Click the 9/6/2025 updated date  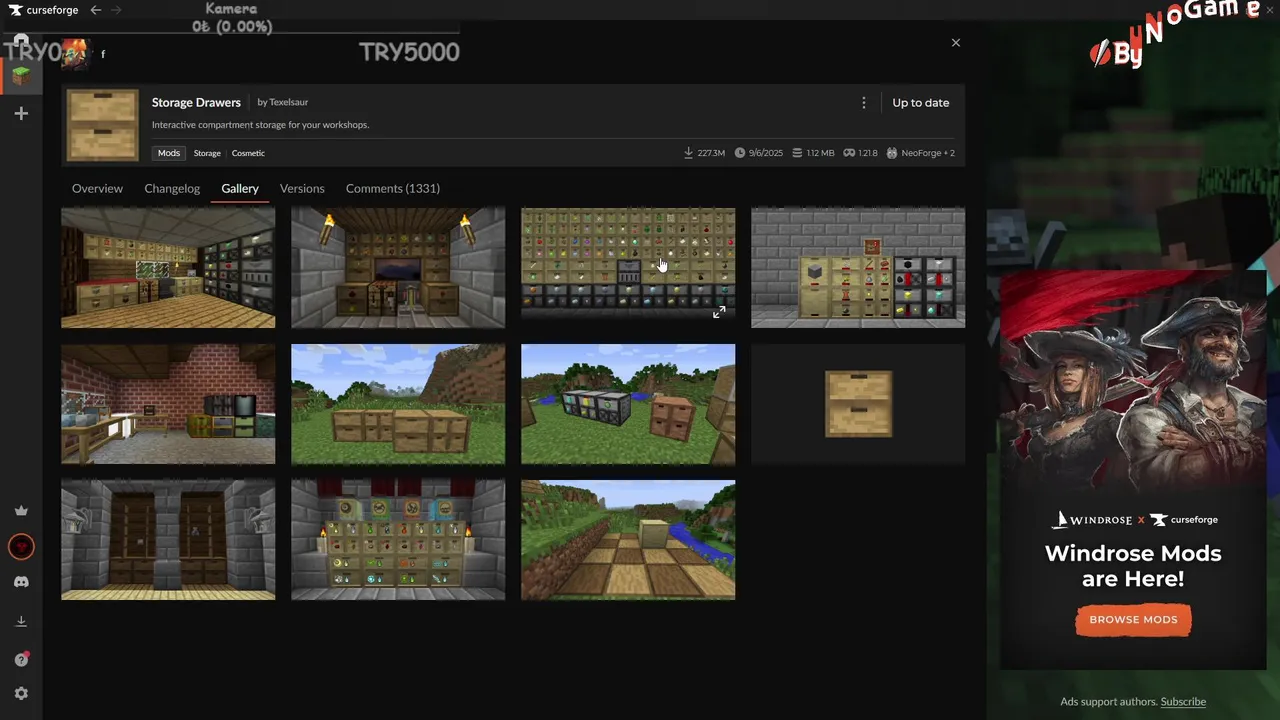click(761, 153)
